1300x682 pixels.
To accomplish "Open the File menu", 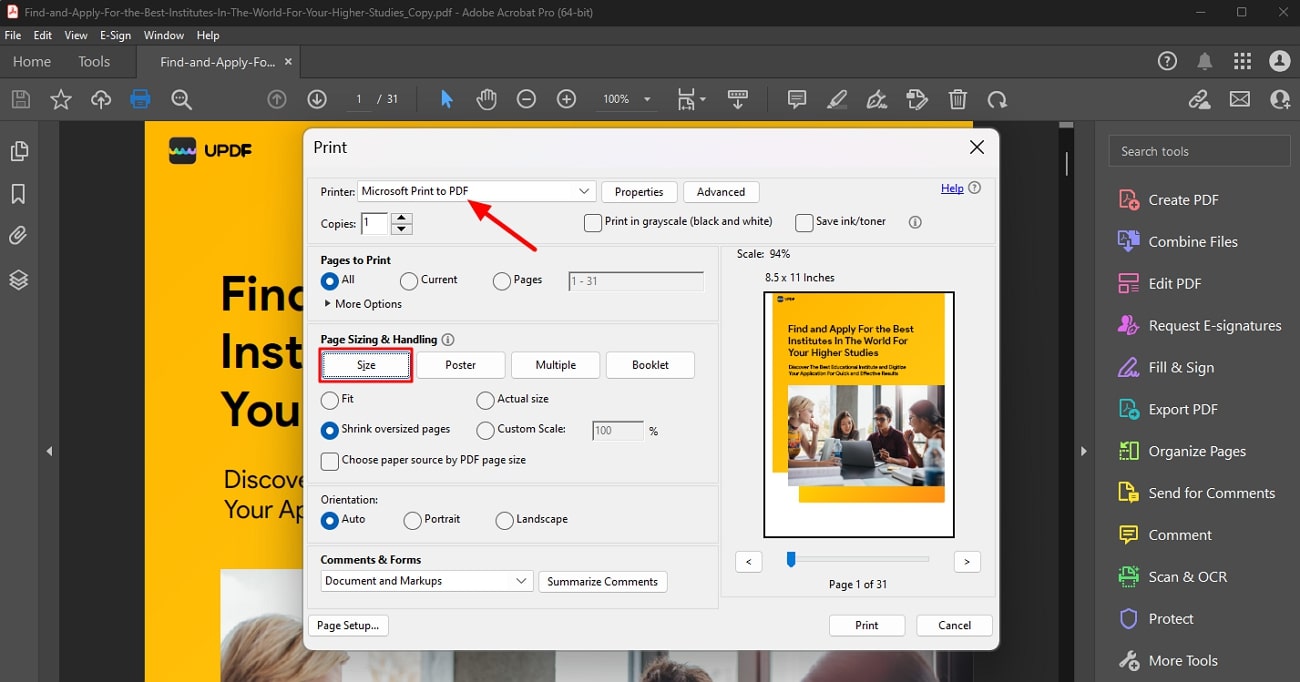I will (13, 35).
